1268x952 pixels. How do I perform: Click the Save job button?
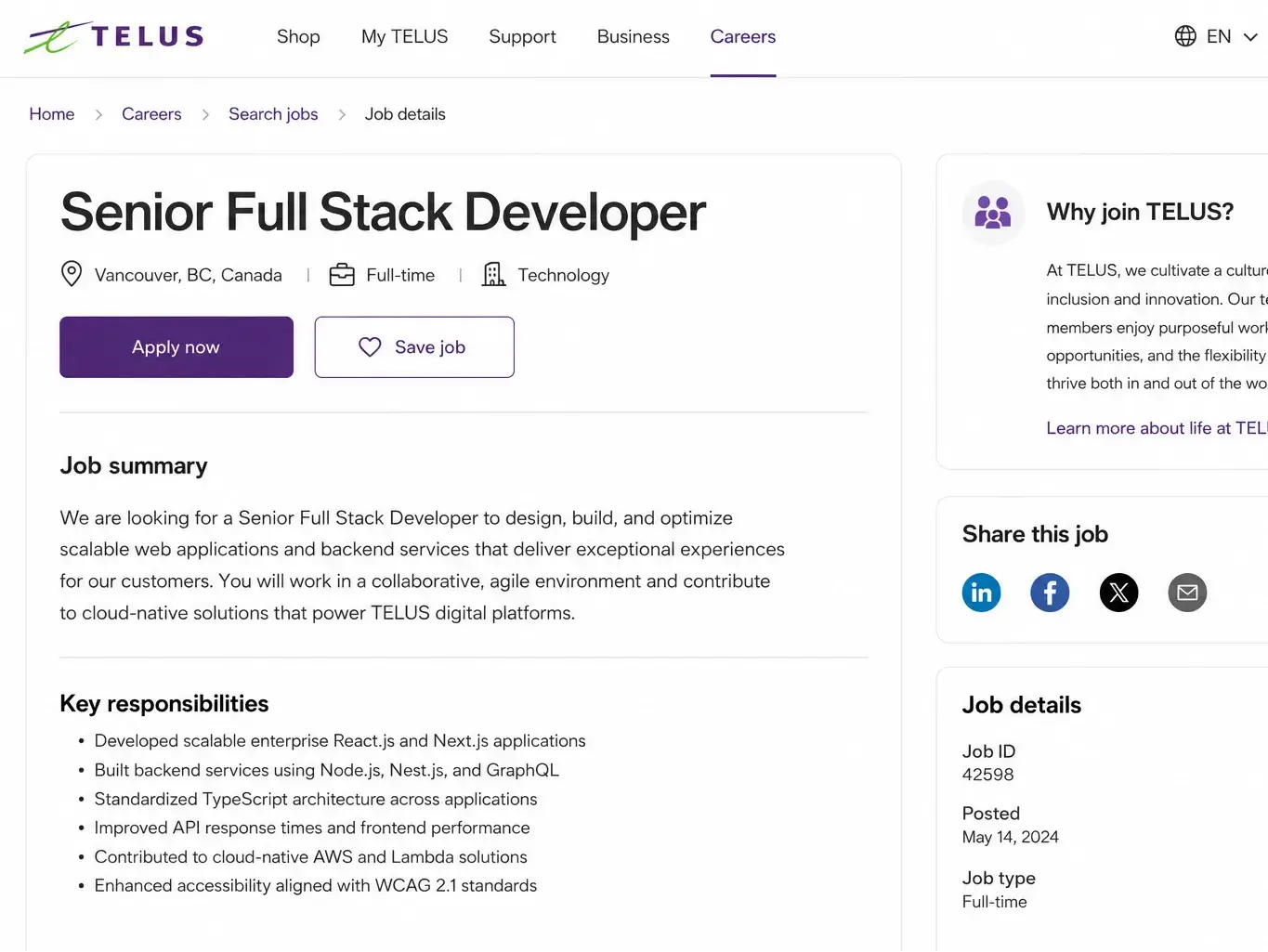414,347
